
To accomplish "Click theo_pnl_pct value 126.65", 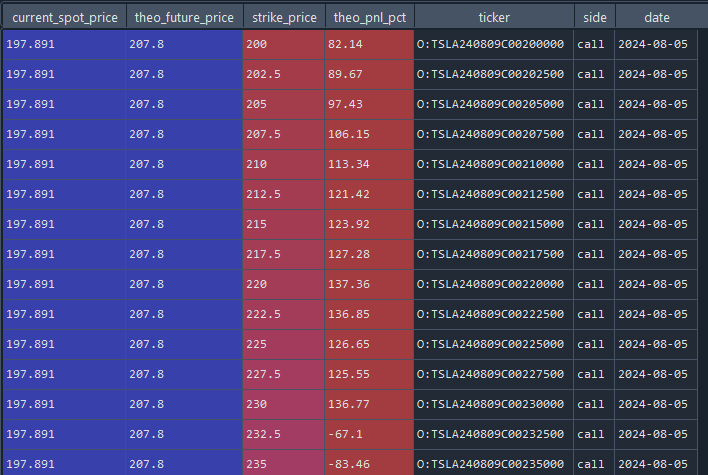I will (369, 345).
